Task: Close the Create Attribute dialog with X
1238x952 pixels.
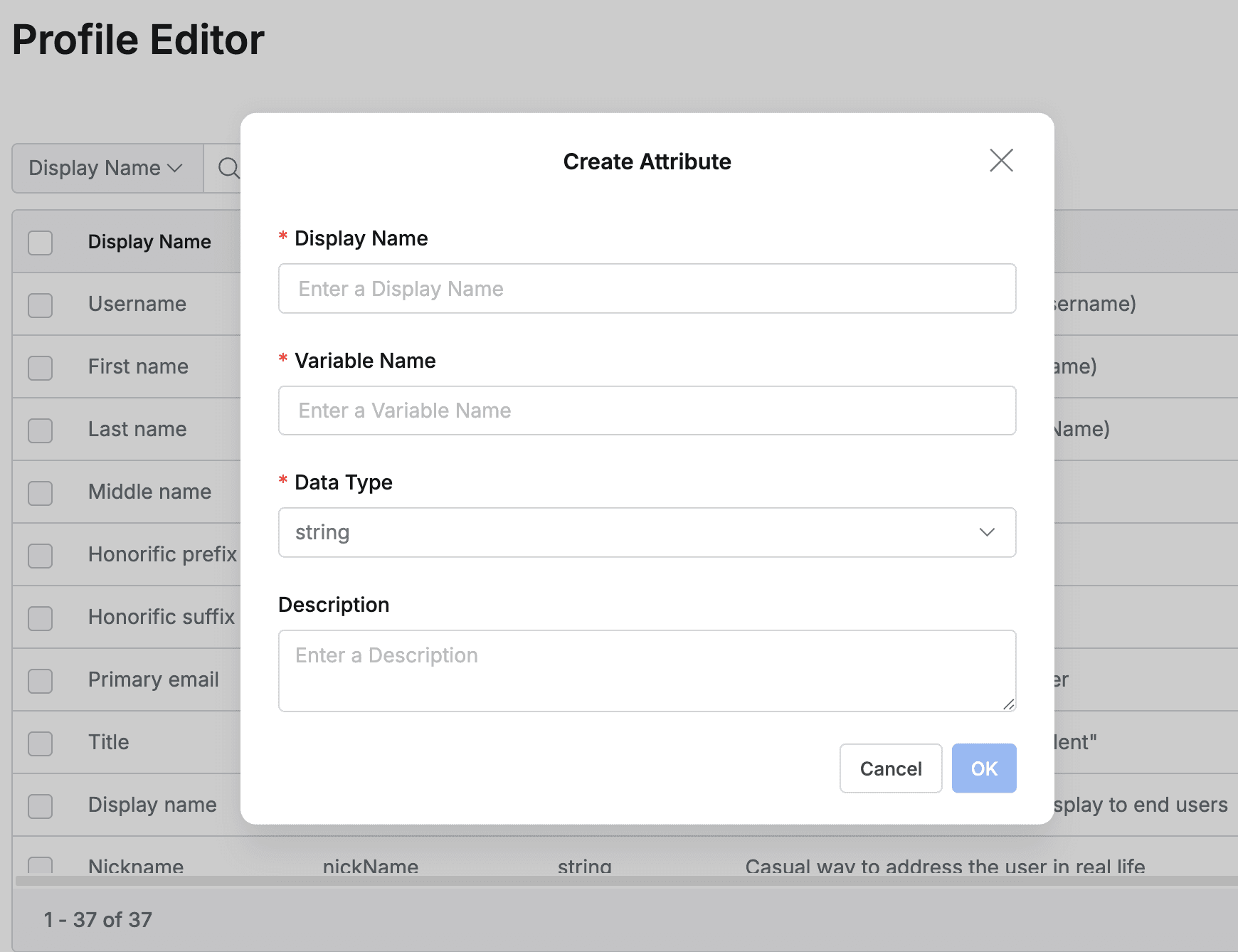Action: point(1001,161)
